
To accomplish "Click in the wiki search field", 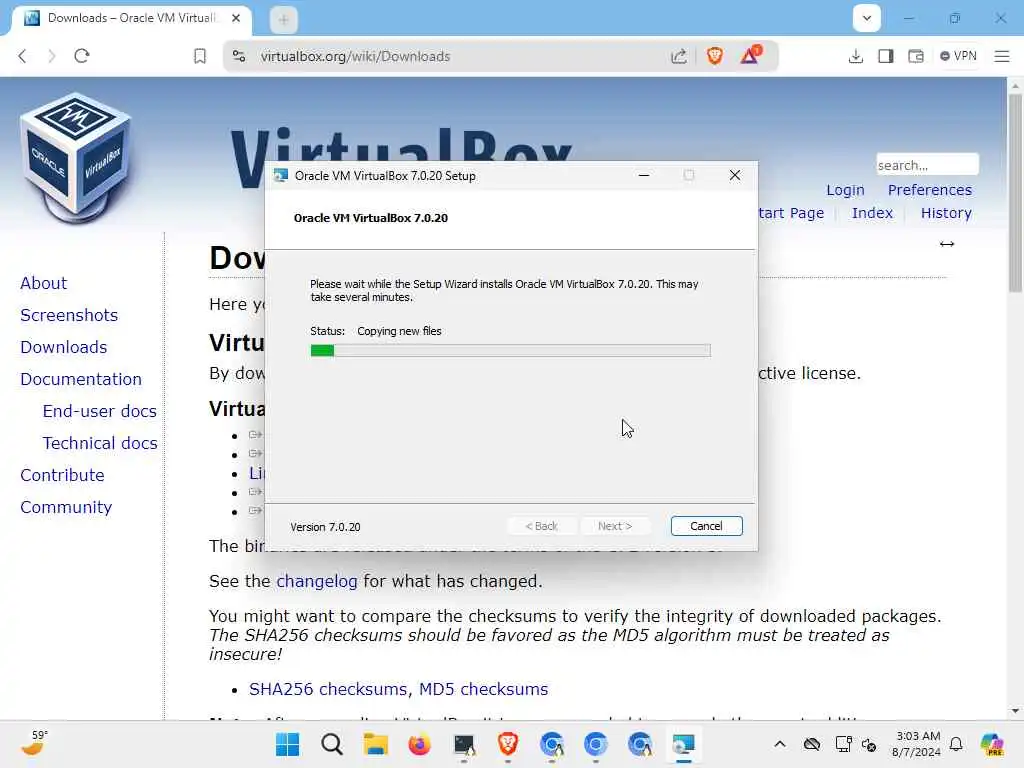I will pos(927,165).
